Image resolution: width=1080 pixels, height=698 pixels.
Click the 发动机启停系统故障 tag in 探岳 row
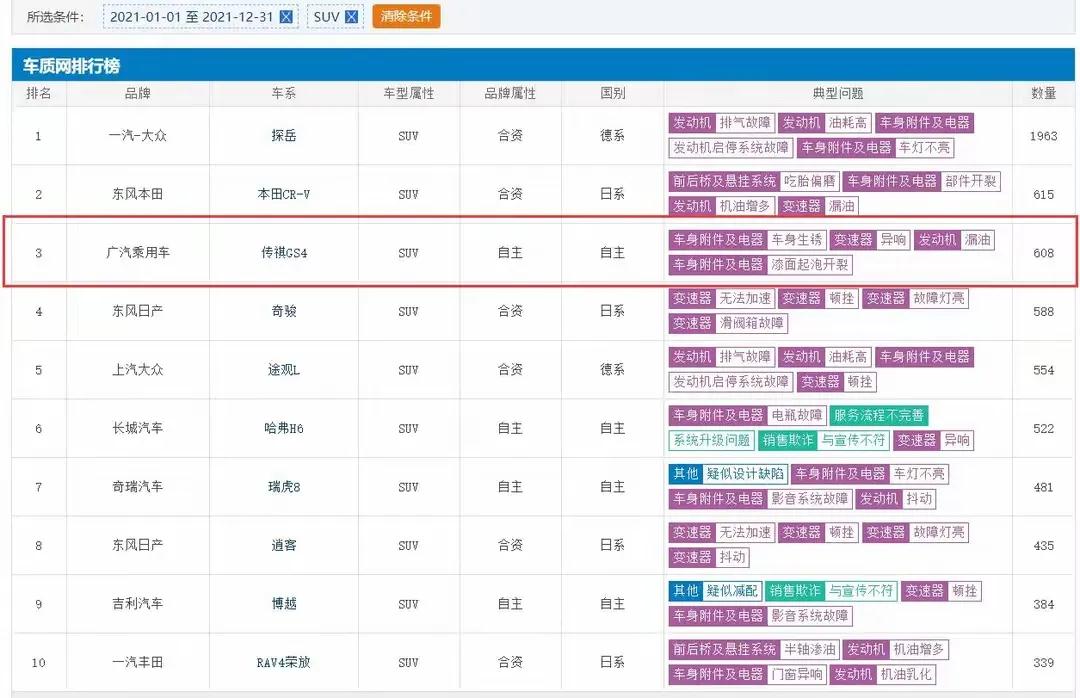click(731, 147)
